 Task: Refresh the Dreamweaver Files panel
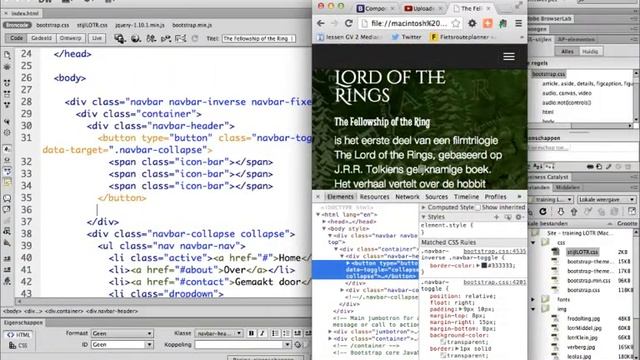pyautogui.click(x=543, y=211)
